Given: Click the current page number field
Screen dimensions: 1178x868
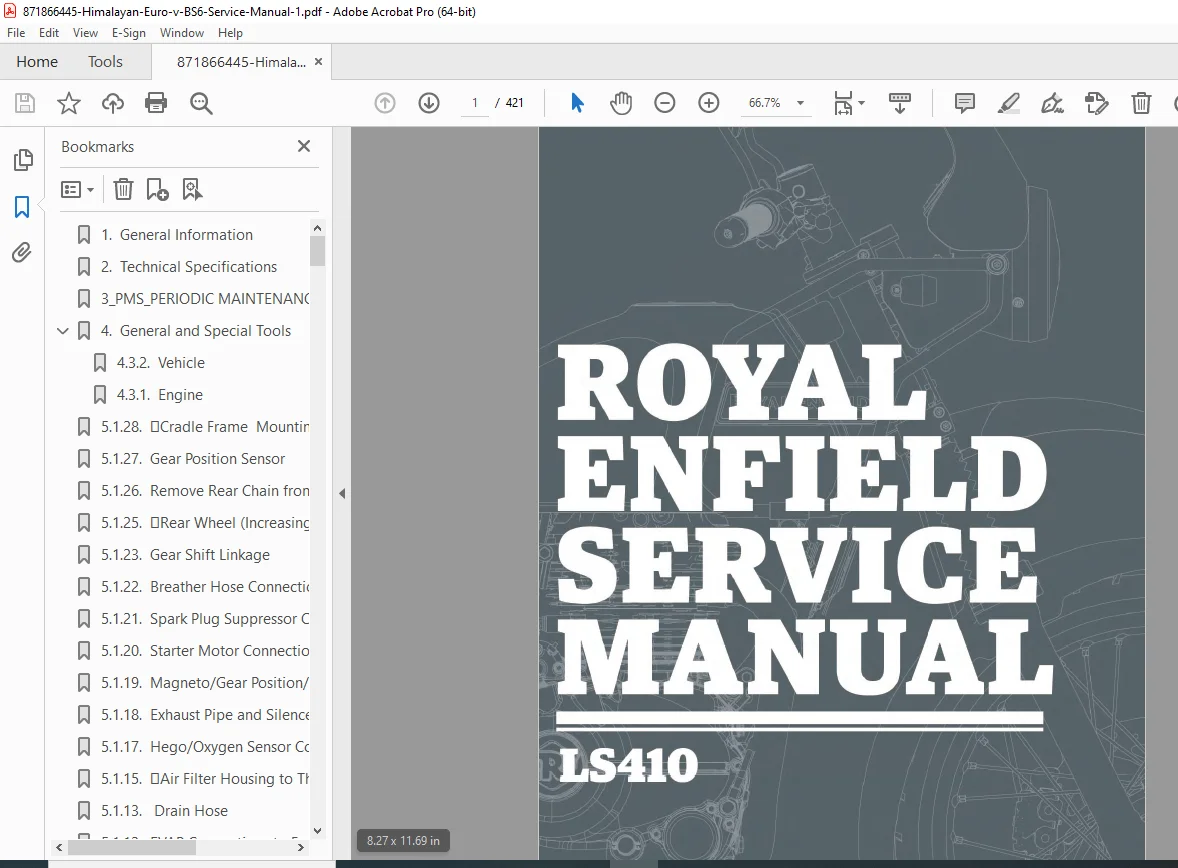Looking at the screenshot, I should click(x=474, y=103).
